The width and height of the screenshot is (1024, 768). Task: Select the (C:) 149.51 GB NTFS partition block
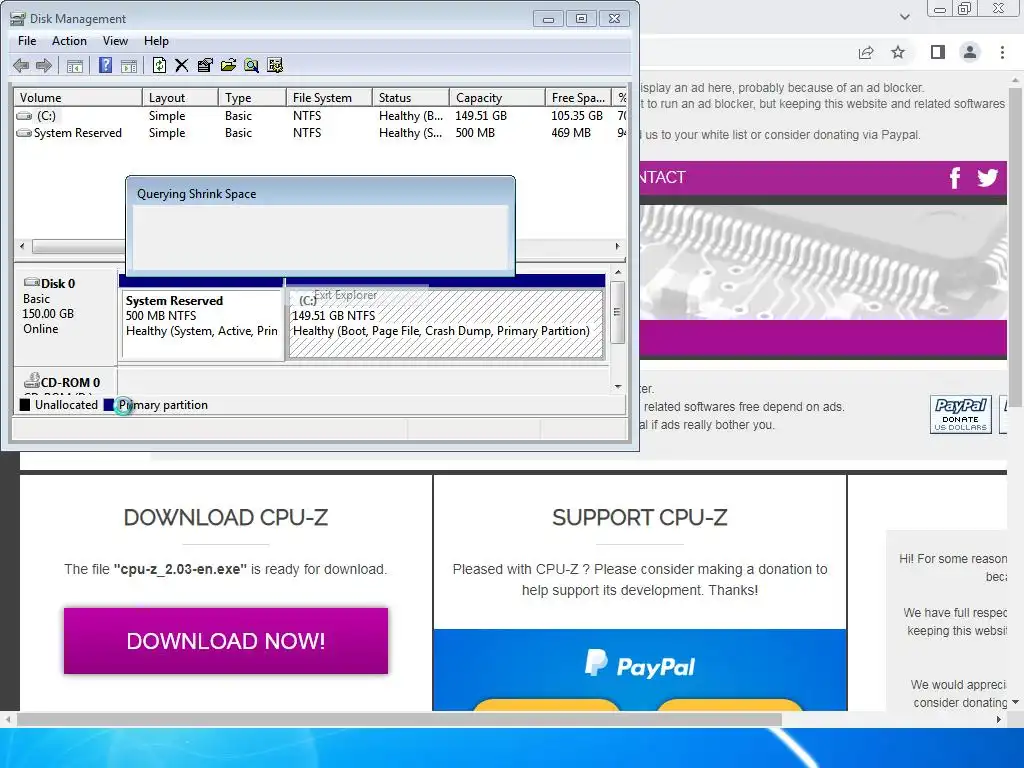tap(446, 324)
